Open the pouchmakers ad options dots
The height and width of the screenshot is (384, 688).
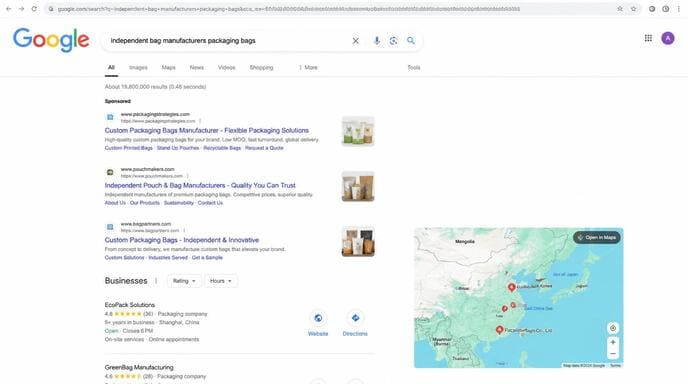coord(187,176)
